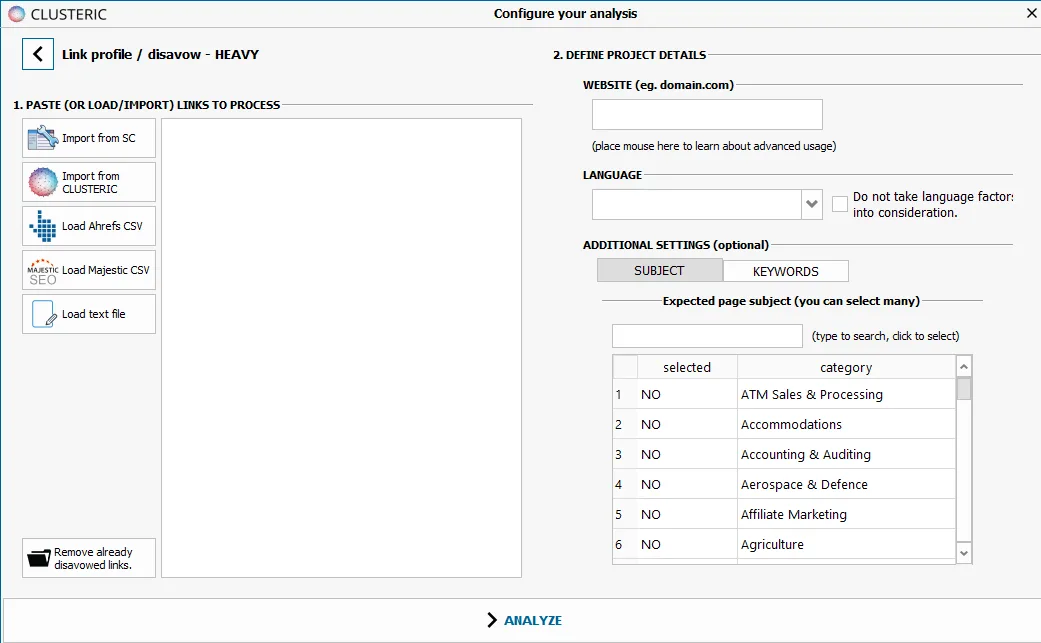
Task: Click the Ahrefs blue dots icon
Action: point(42,226)
